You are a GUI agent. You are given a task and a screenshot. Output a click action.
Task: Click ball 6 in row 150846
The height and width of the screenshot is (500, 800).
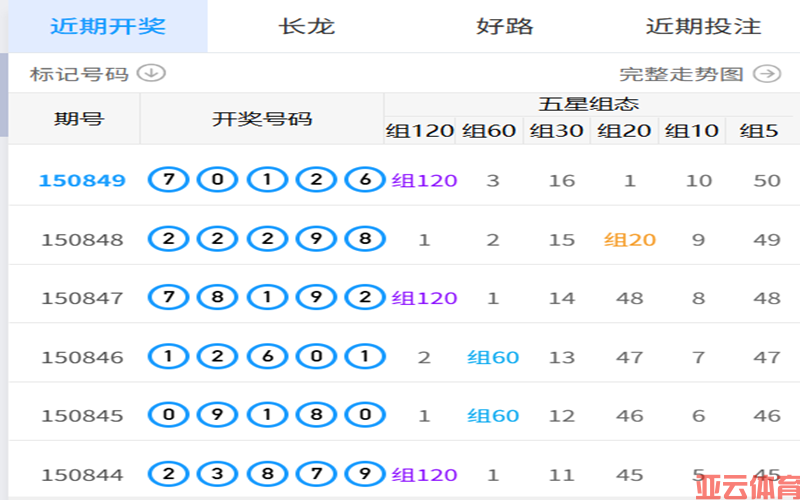(267, 357)
